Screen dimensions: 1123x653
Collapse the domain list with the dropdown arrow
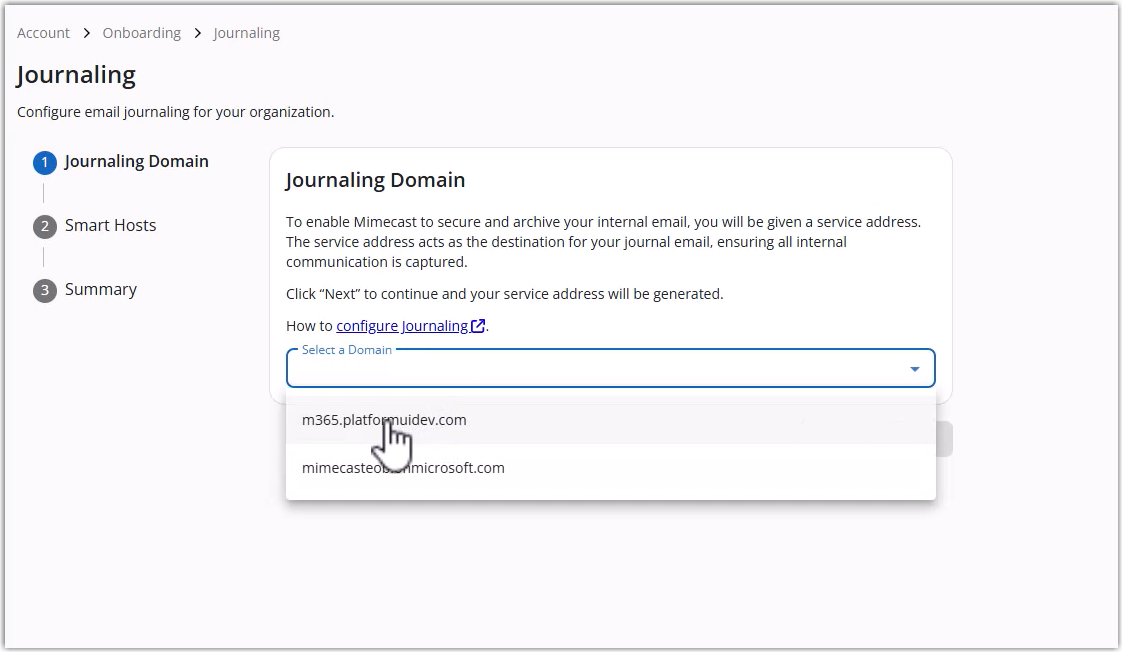tap(914, 369)
